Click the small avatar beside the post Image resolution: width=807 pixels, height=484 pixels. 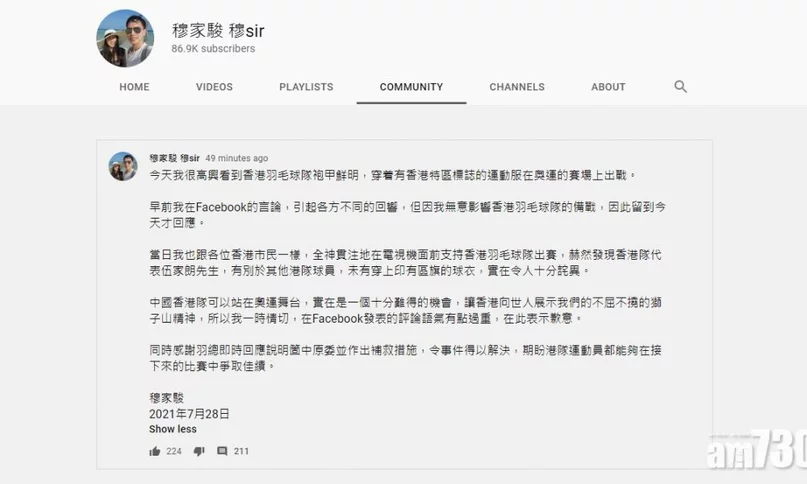123,166
